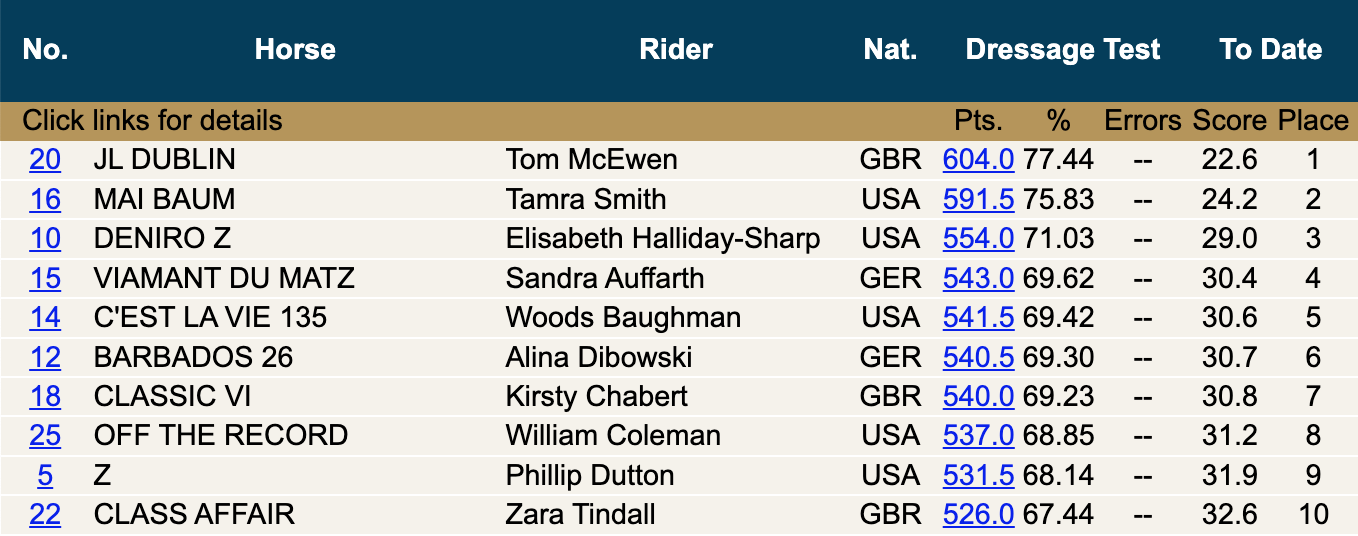
Task: View 540.5 points for Alina Dibowski
Action: [x=978, y=357]
